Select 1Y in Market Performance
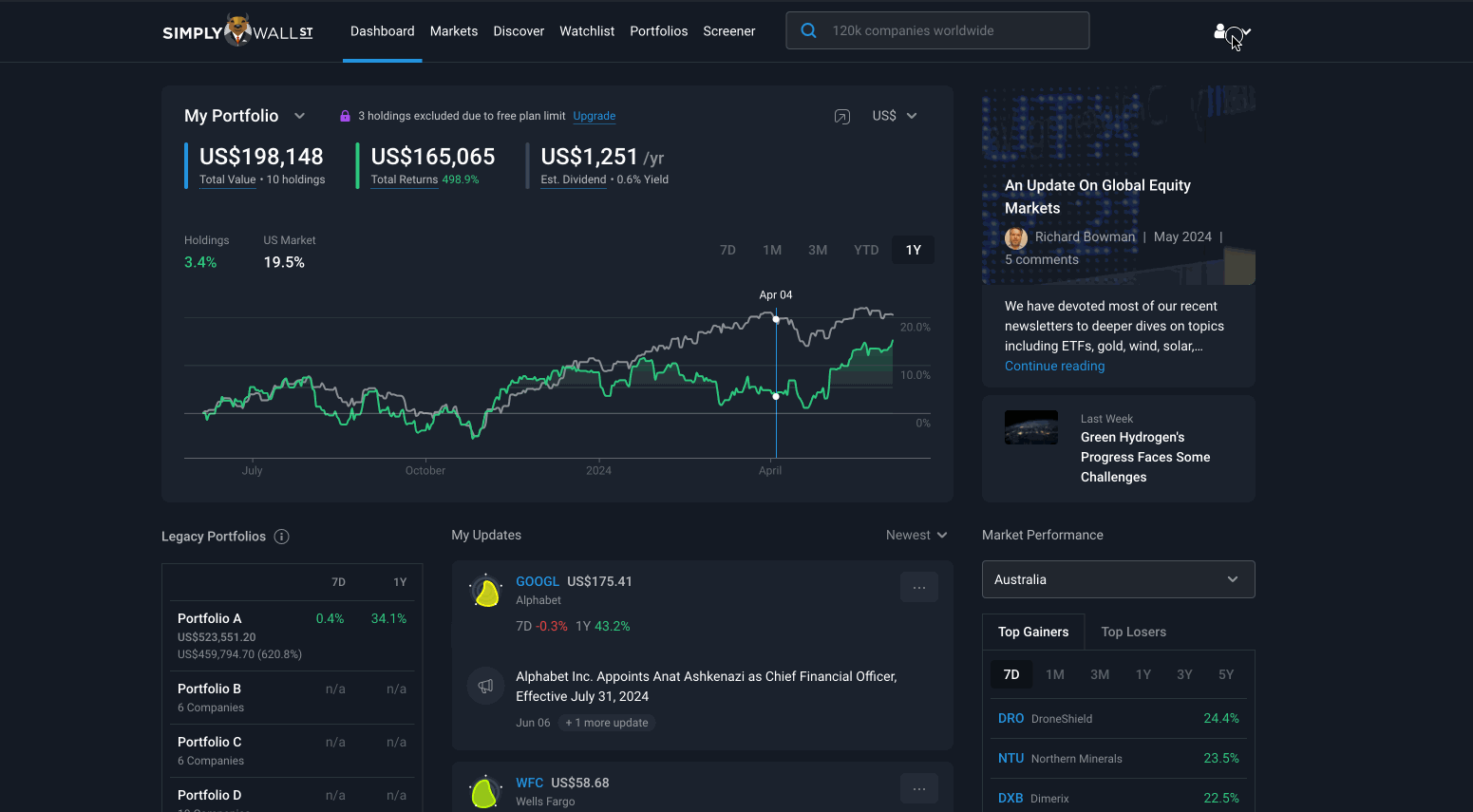This screenshot has width=1473, height=812. click(1143, 674)
